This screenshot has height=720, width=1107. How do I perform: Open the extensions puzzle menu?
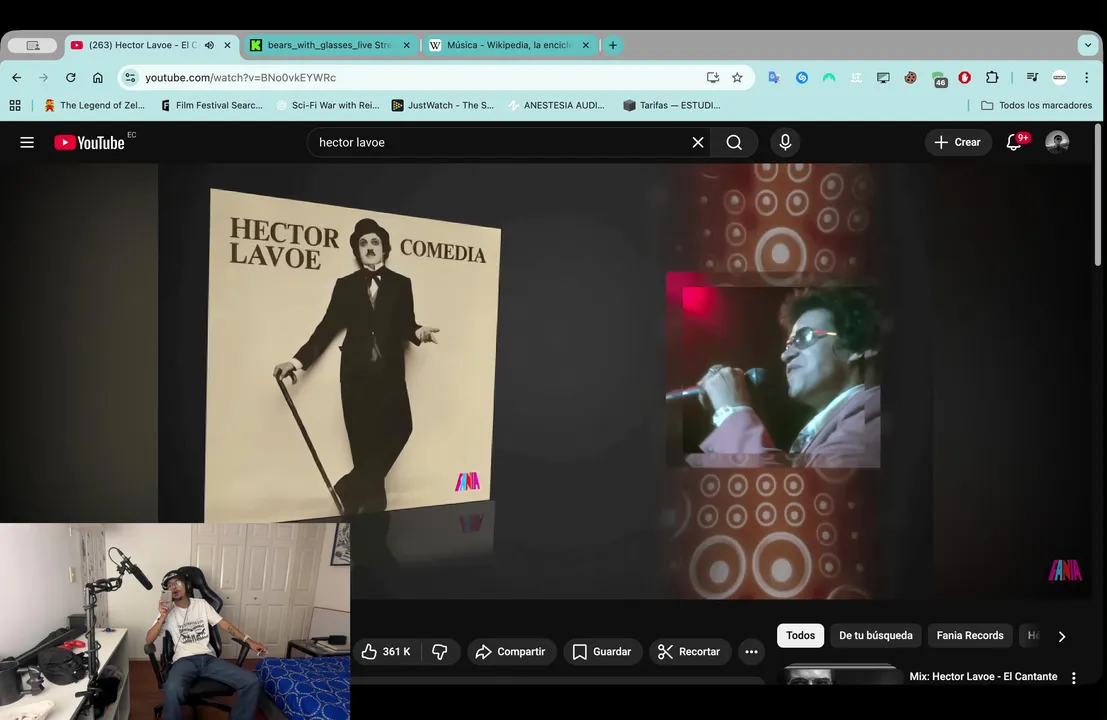992,78
